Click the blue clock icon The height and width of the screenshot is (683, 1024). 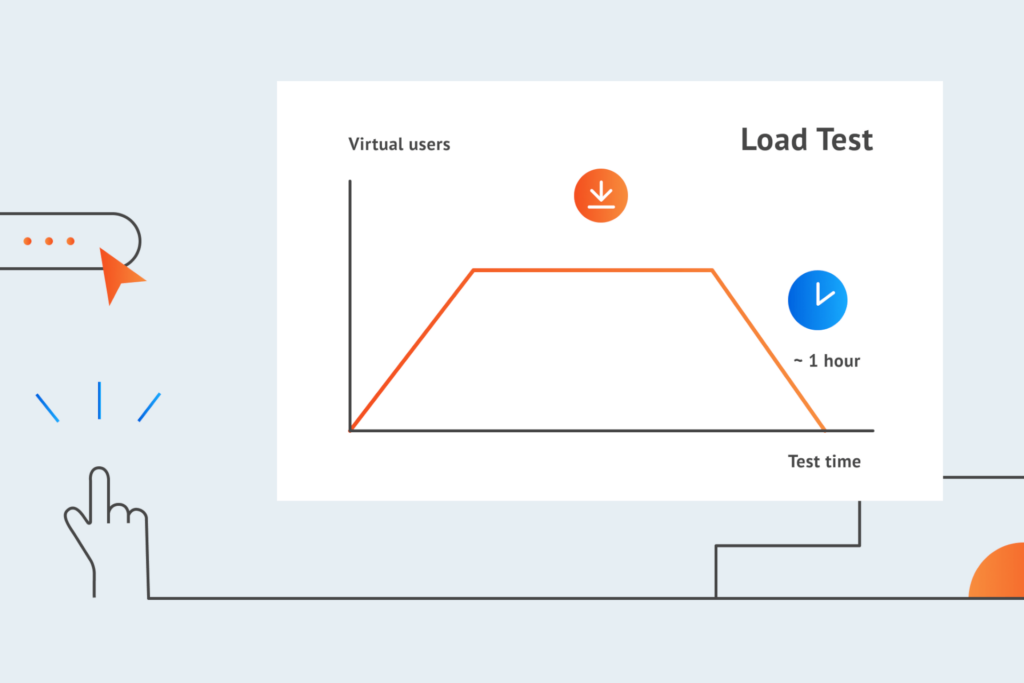point(818,300)
